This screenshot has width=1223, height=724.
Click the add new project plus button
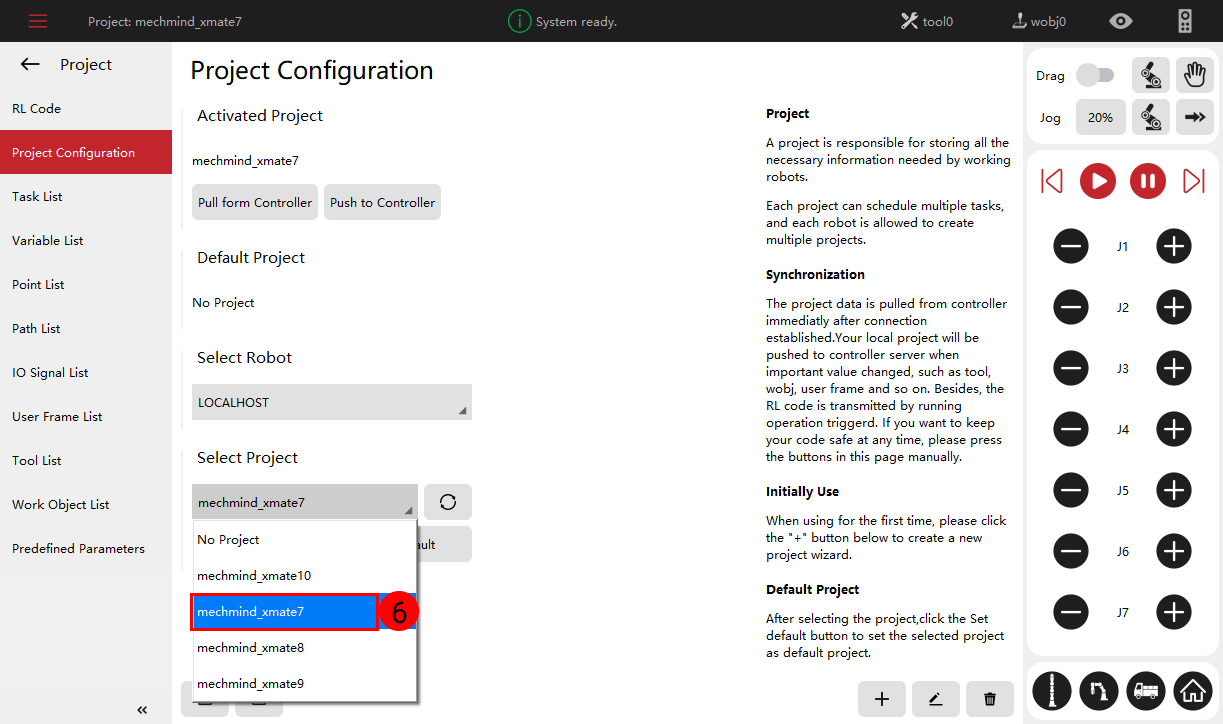pos(882,699)
